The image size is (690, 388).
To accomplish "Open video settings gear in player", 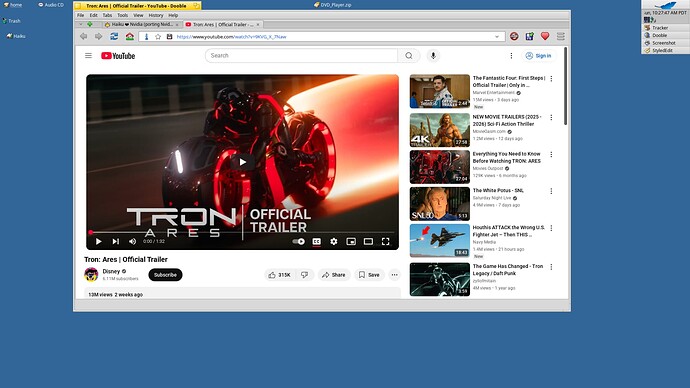I will [x=334, y=241].
